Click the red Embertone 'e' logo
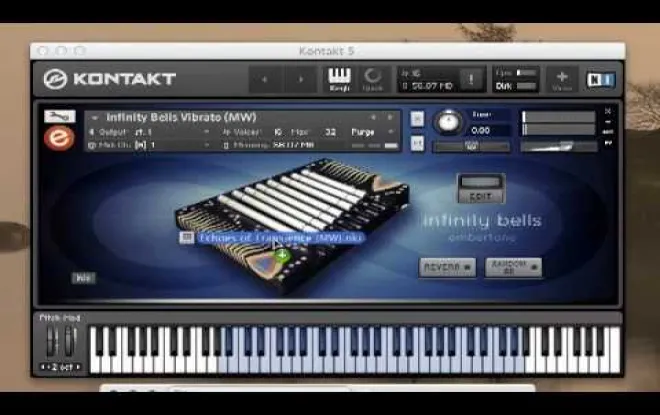The width and height of the screenshot is (660, 415). tap(59, 138)
